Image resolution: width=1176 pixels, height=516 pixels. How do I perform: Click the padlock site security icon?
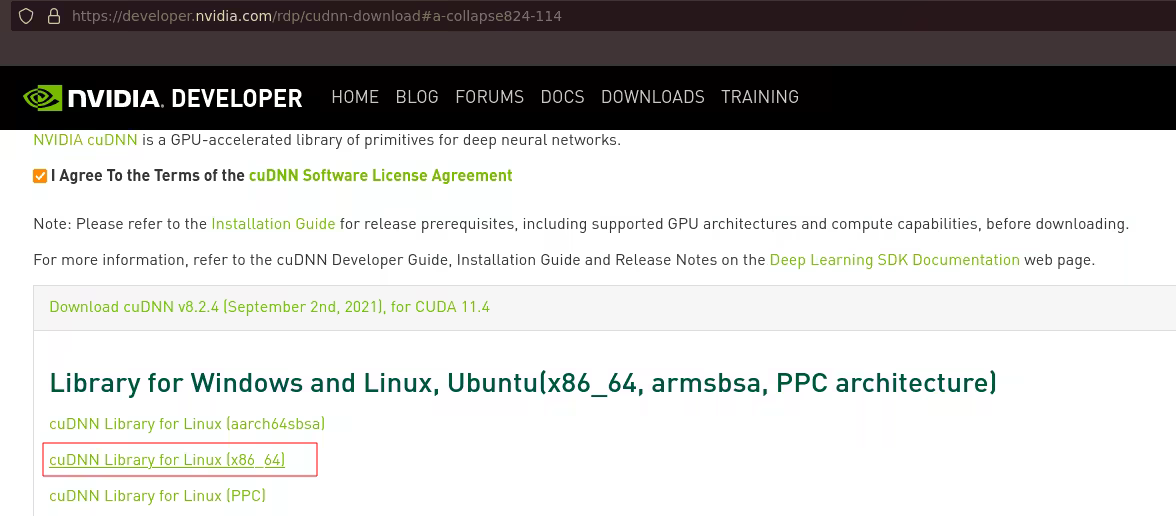[54, 16]
